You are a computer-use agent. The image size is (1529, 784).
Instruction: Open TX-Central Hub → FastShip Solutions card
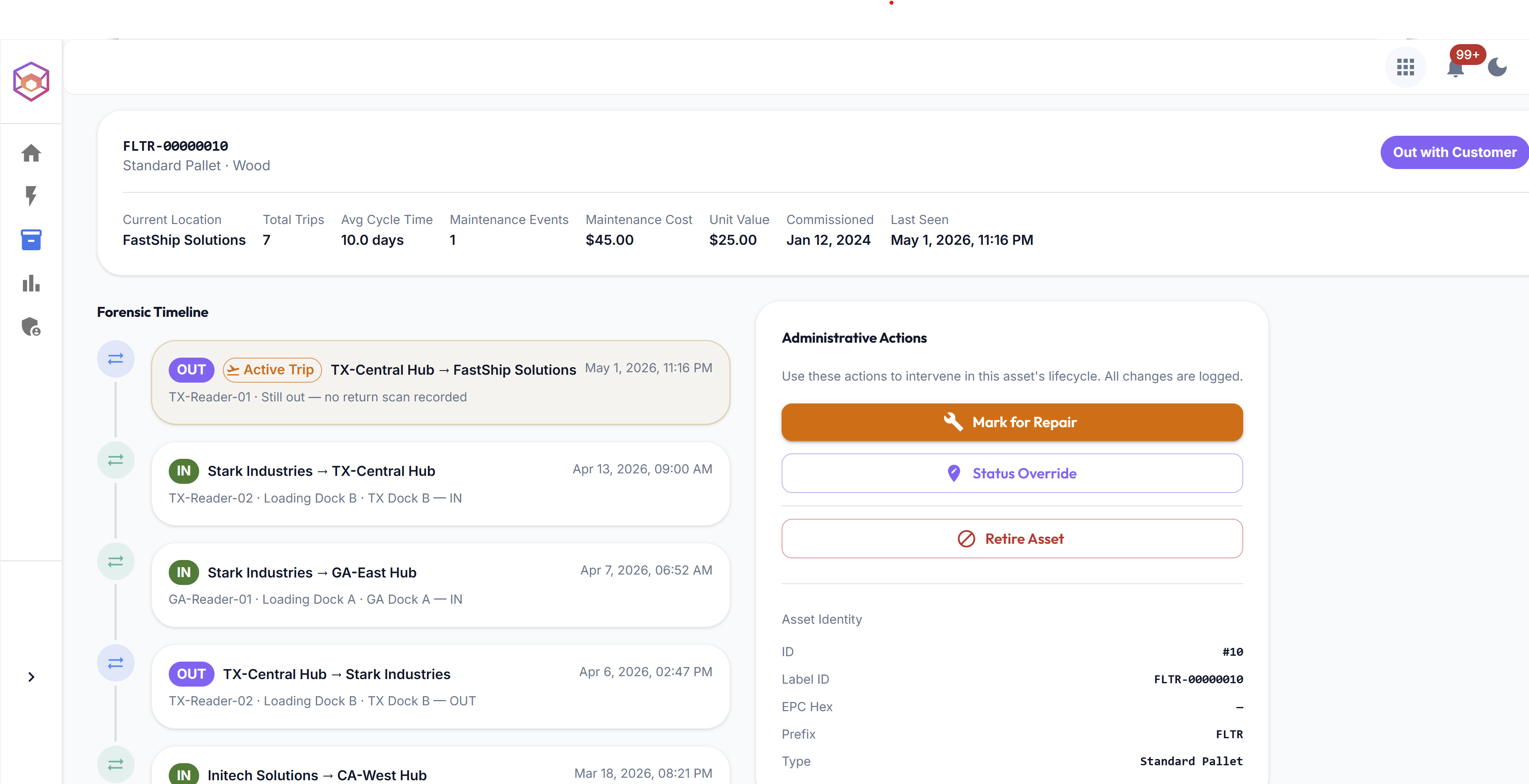pos(440,382)
